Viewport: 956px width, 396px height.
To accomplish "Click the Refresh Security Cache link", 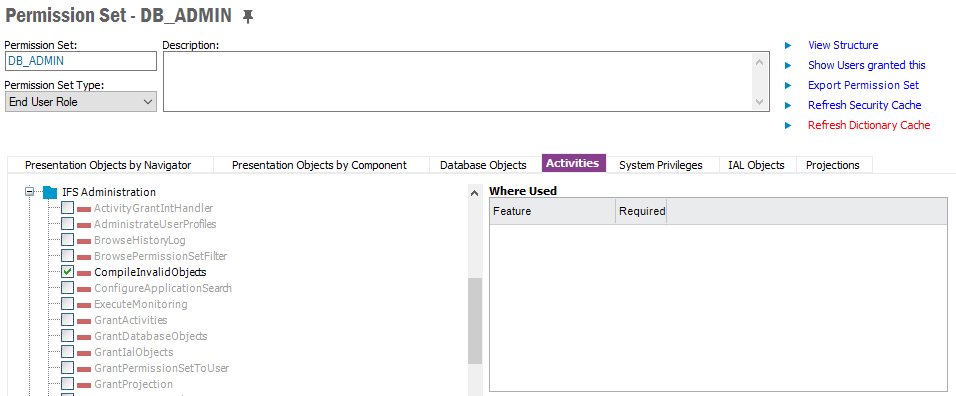I will tap(865, 105).
